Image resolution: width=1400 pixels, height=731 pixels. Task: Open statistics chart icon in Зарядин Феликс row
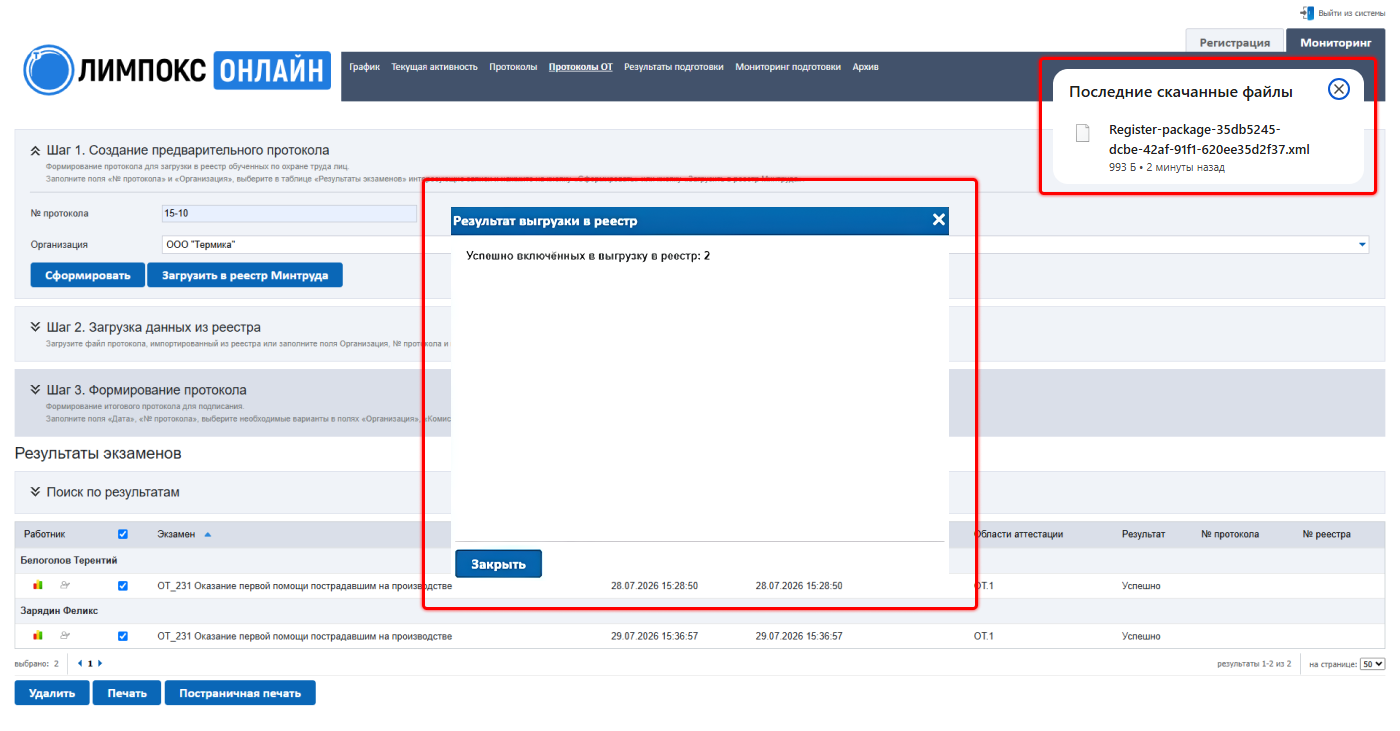(38, 635)
